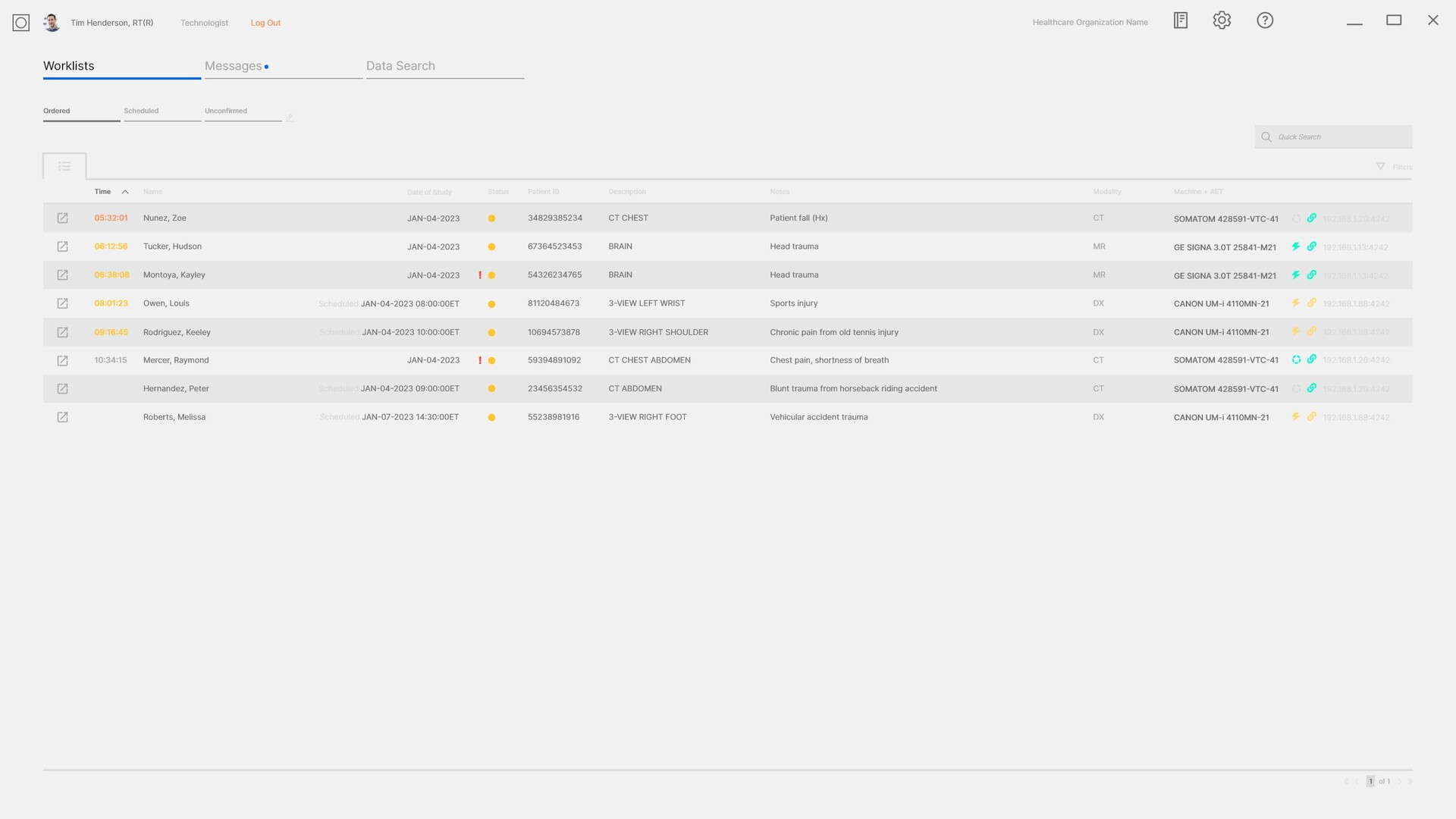1456x819 pixels.
Task: Select the list view toggle button
Action: (x=64, y=166)
